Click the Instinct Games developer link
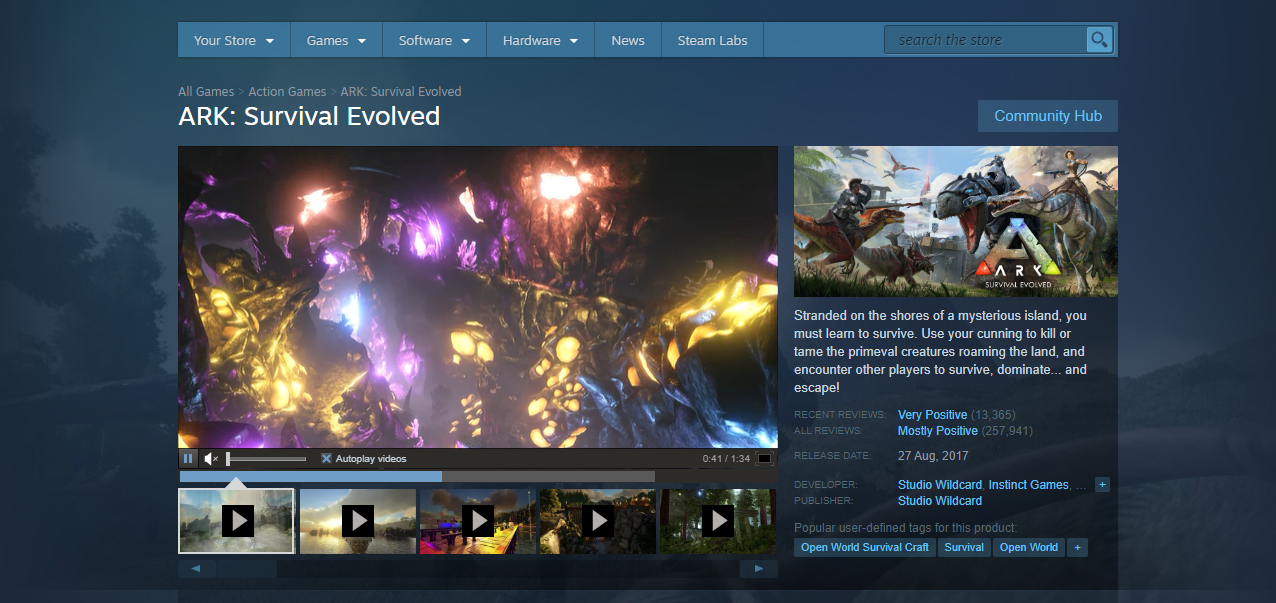The width and height of the screenshot is (1276, 603). [x=1029, y=485]
